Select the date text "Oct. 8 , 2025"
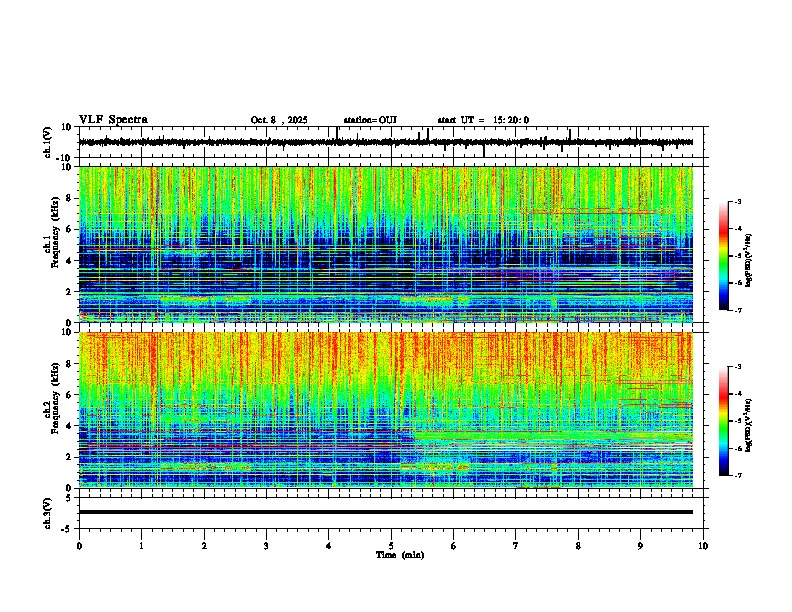 (279, 120)
